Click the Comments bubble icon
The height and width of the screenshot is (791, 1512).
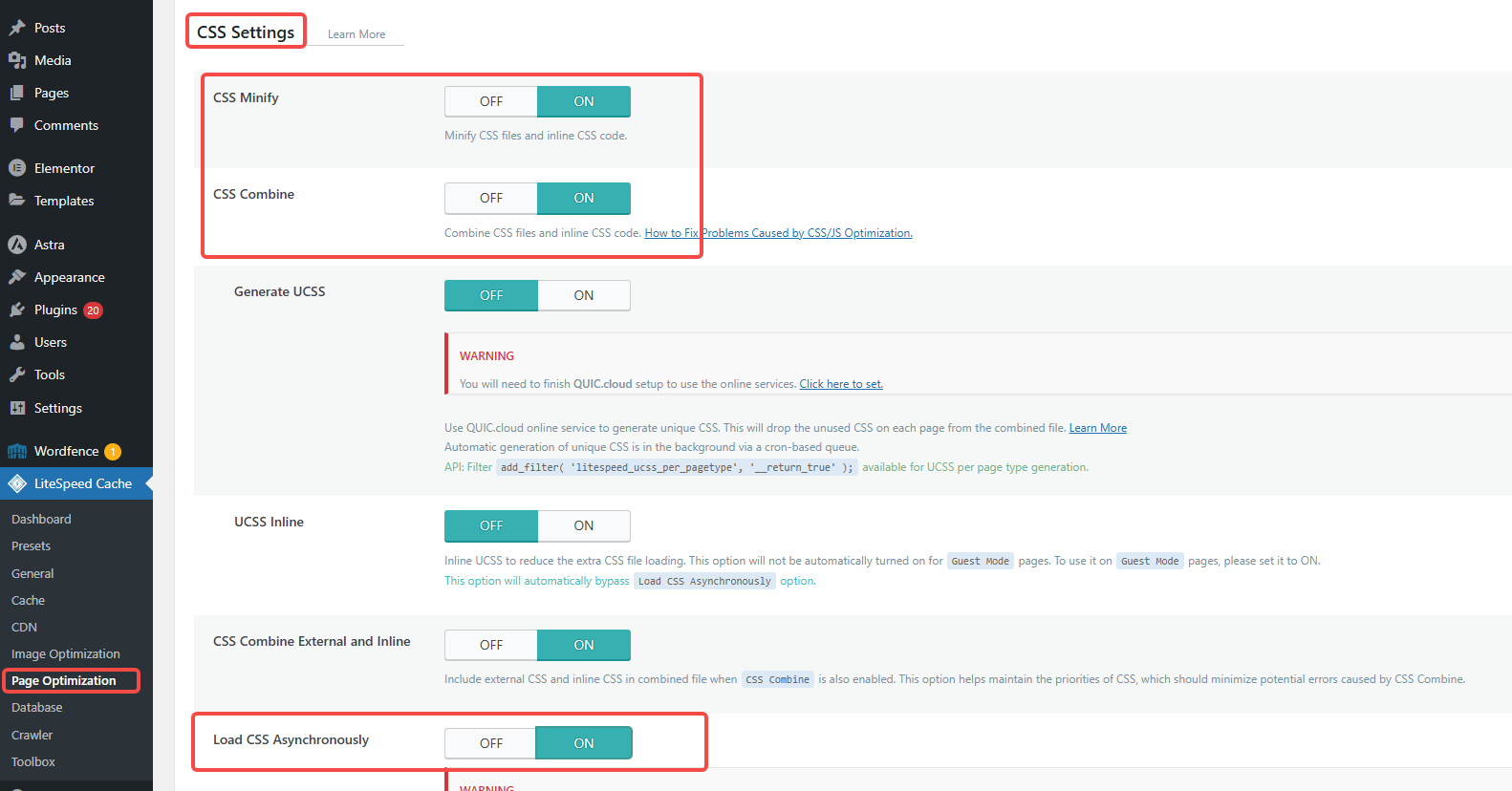click(17, 125)
